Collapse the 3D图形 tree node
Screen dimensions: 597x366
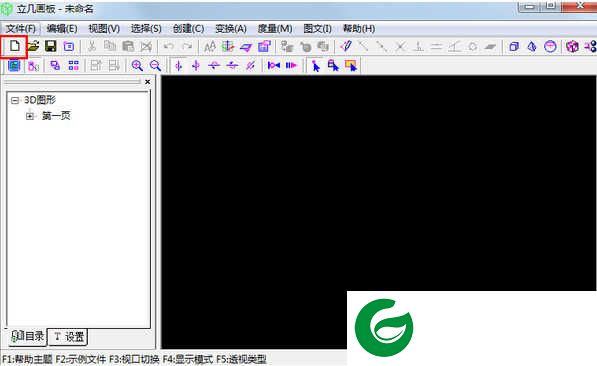click(x=15, y=101)
